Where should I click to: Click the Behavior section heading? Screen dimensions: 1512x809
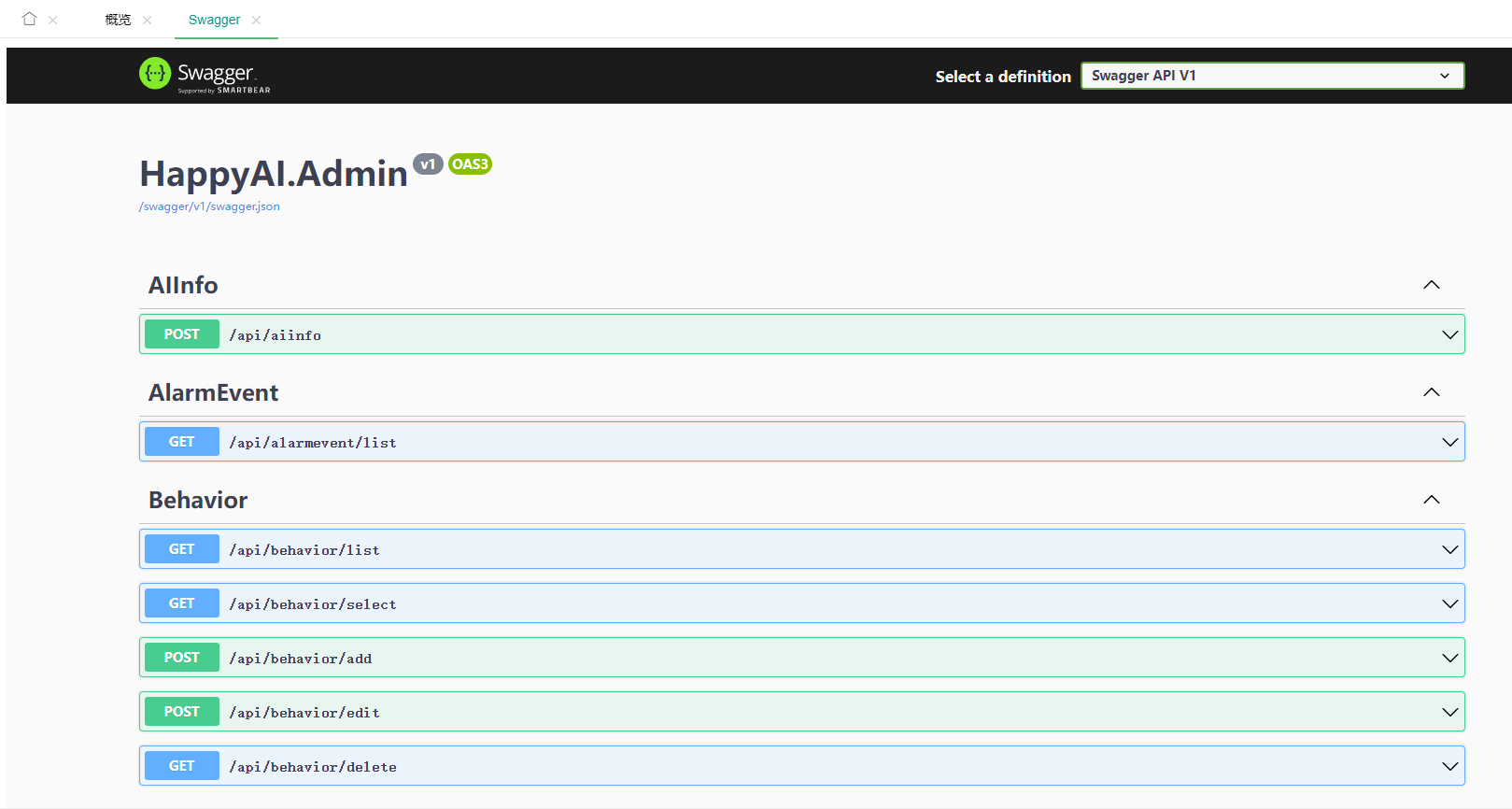pyautogui.click(x=198, y=500)
